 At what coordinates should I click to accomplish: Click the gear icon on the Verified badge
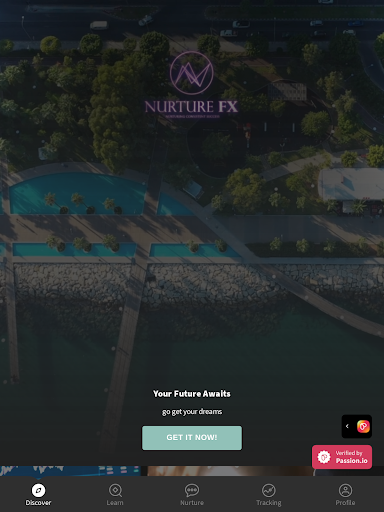324,457
